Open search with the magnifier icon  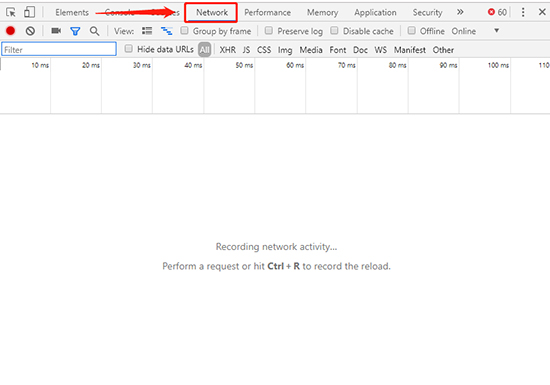pos(94,31)
